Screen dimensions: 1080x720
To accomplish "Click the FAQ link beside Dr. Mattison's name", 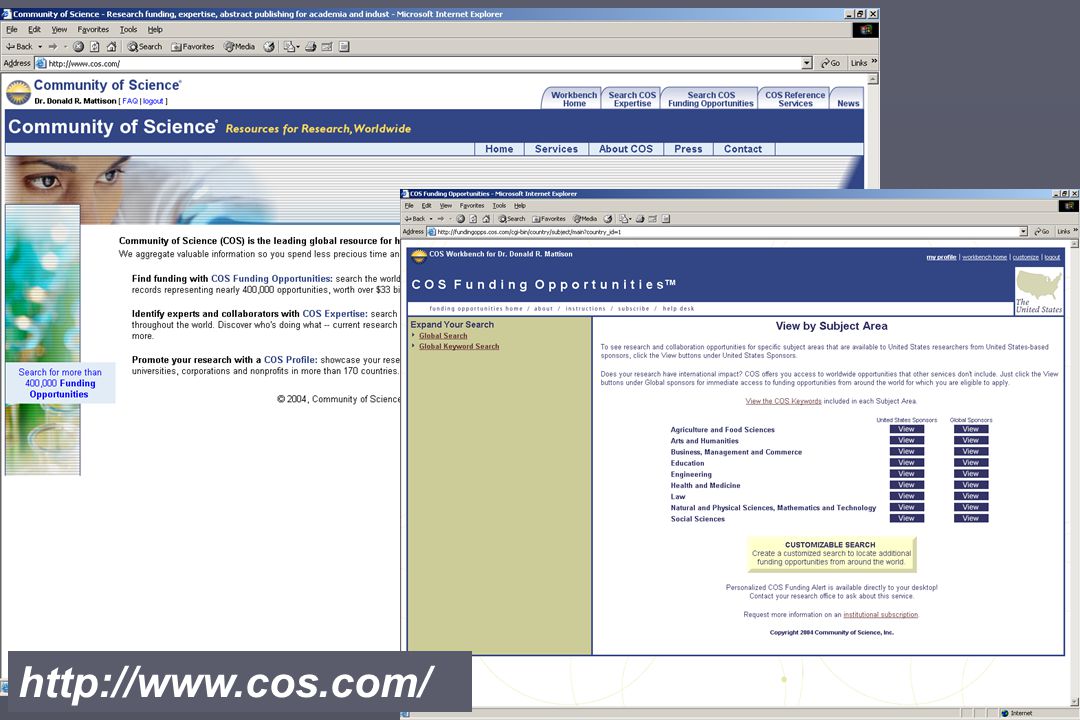I will click(x=130, y=101).
